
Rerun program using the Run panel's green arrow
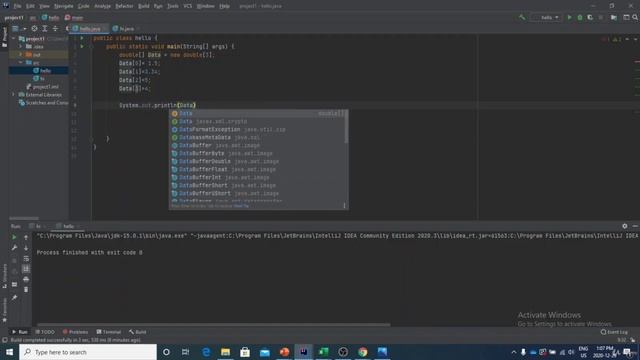[x=14, y=237]
